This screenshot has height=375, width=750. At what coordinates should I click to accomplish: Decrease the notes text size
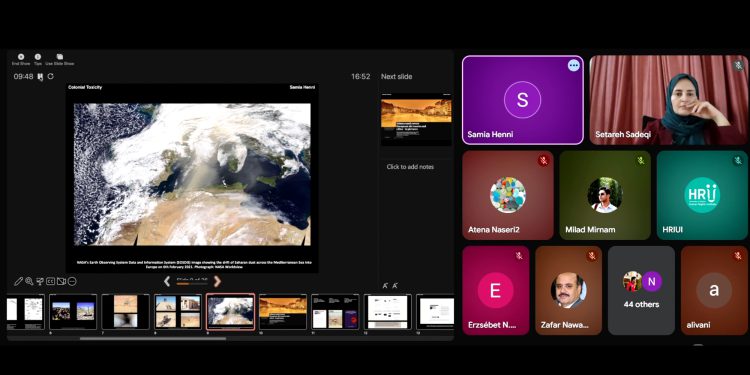coord(395,286)
